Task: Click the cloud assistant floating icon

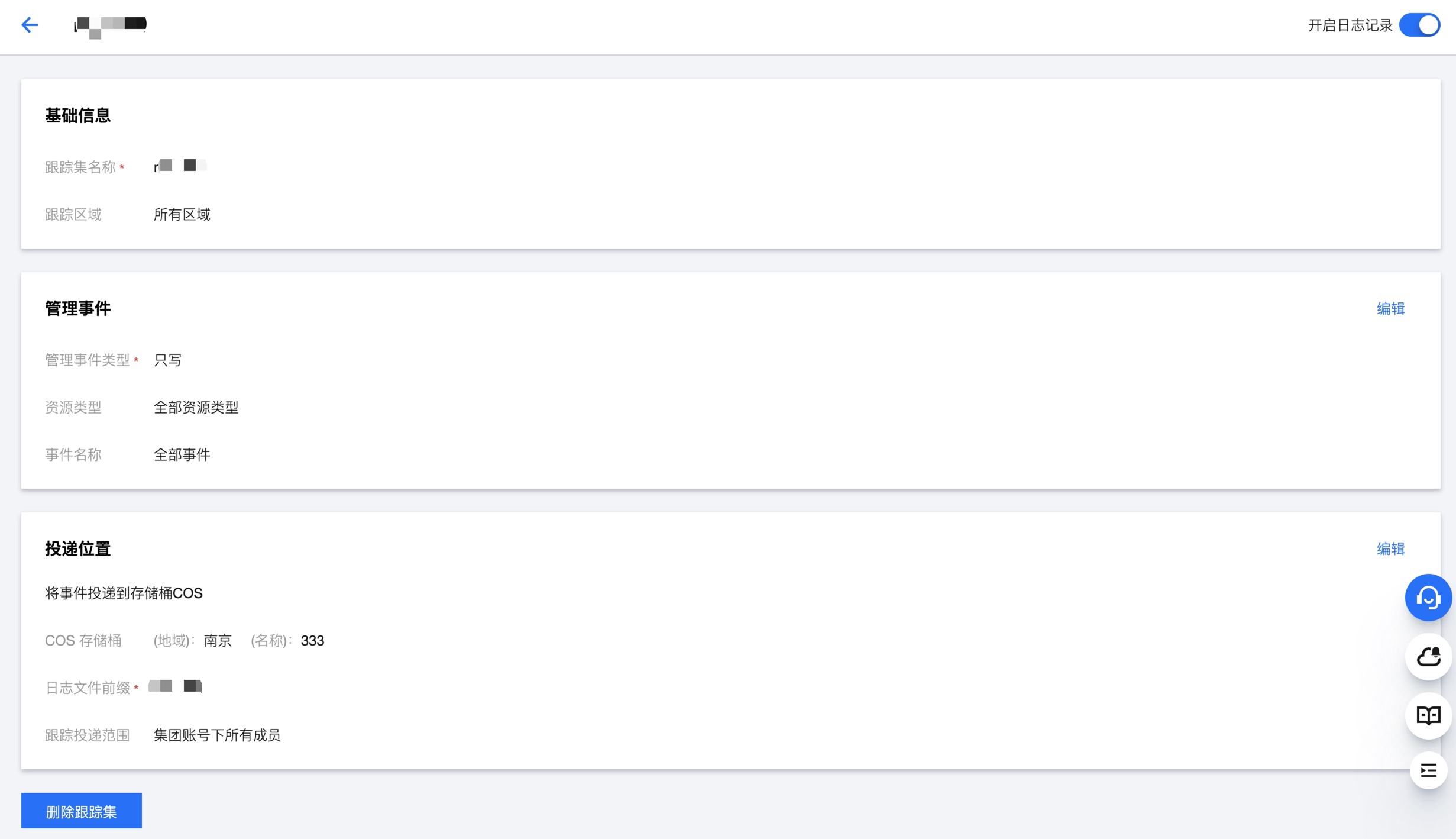Action: [1428, 657]
